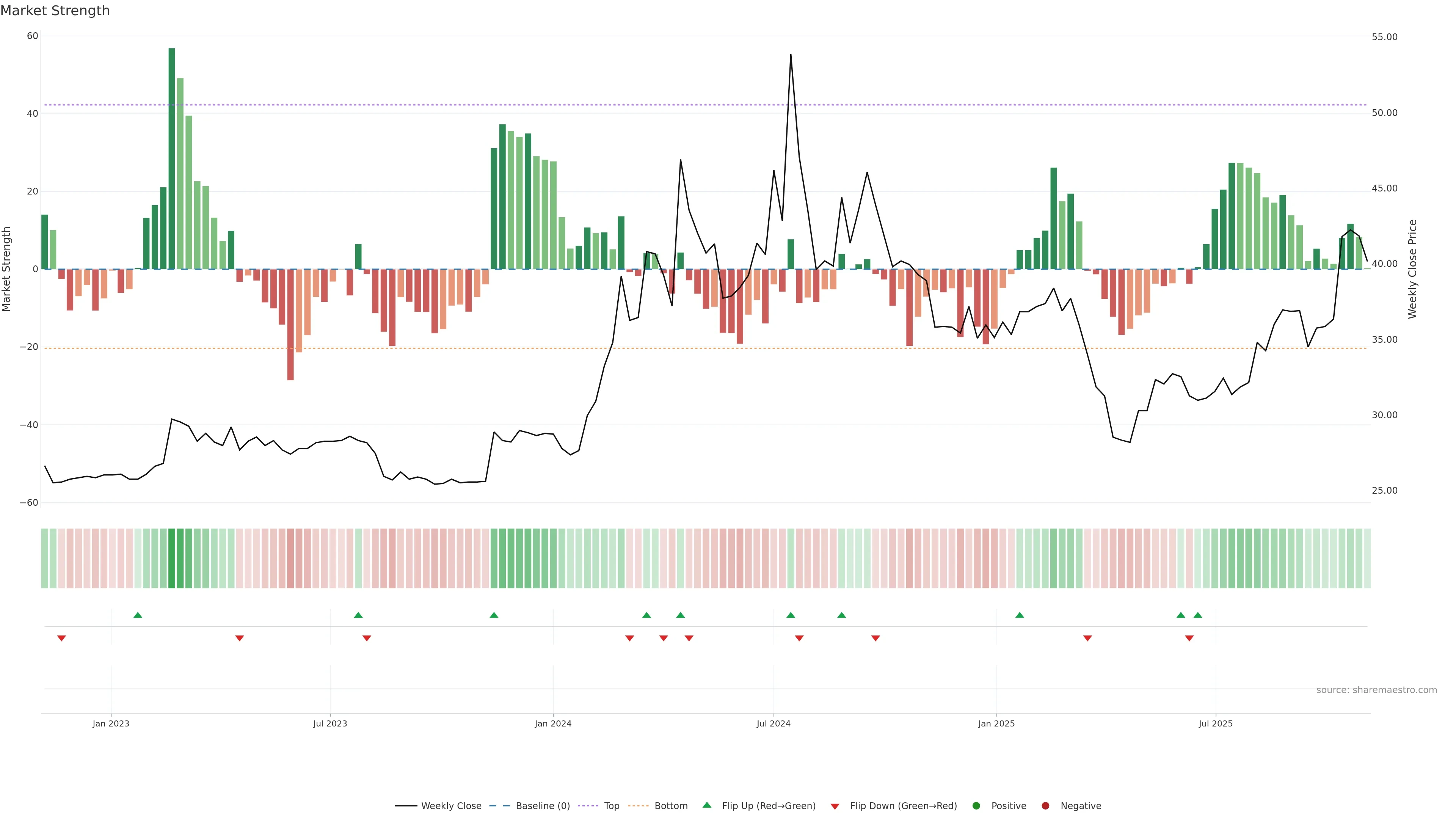The width and height of the screenshot is (1456, 819).
Task: Click the Jul 2024 x-axis label
Action: pos(773,723)
